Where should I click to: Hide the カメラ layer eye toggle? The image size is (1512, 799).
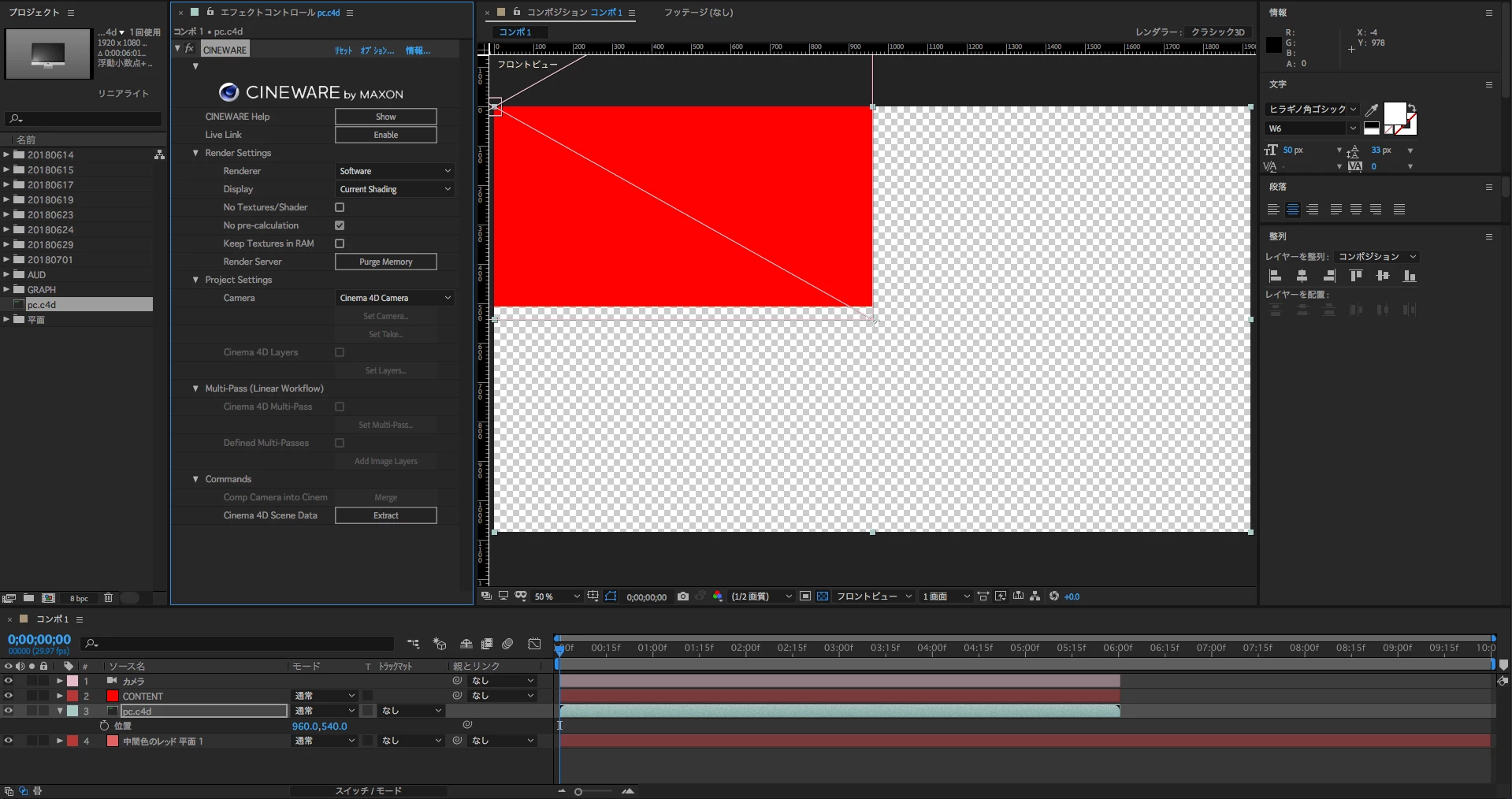9,681
